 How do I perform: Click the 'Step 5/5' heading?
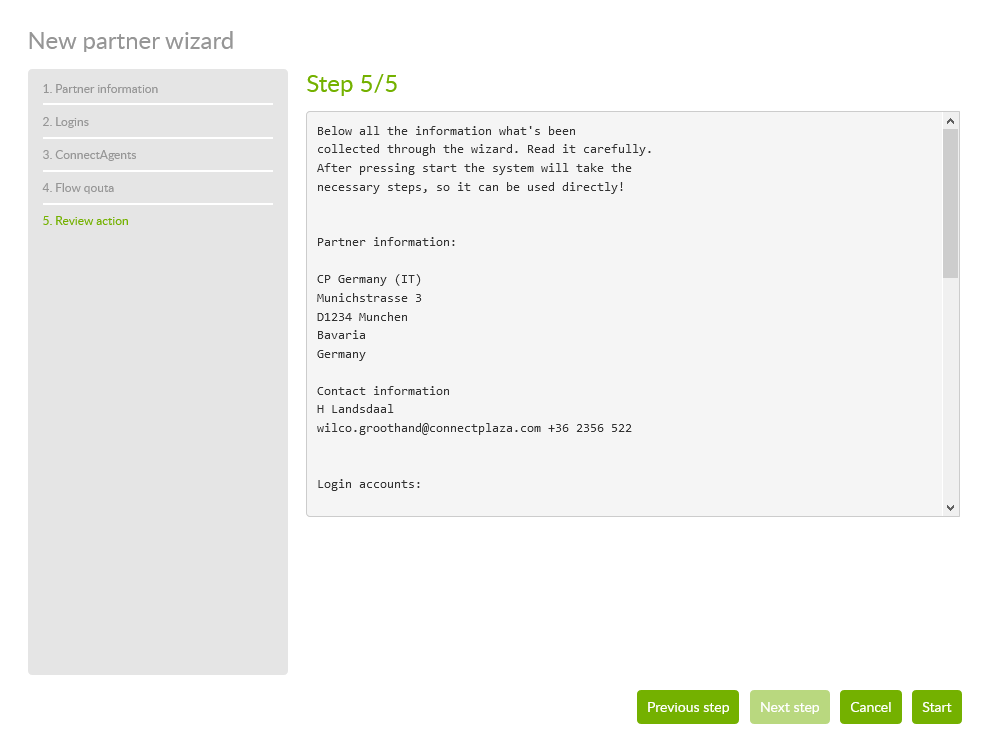click(x=352, y=84)
